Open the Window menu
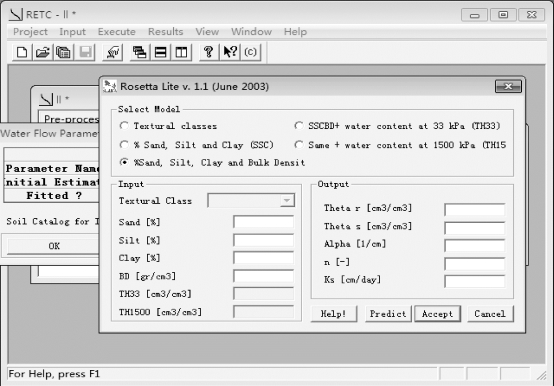 click(252, 32)
